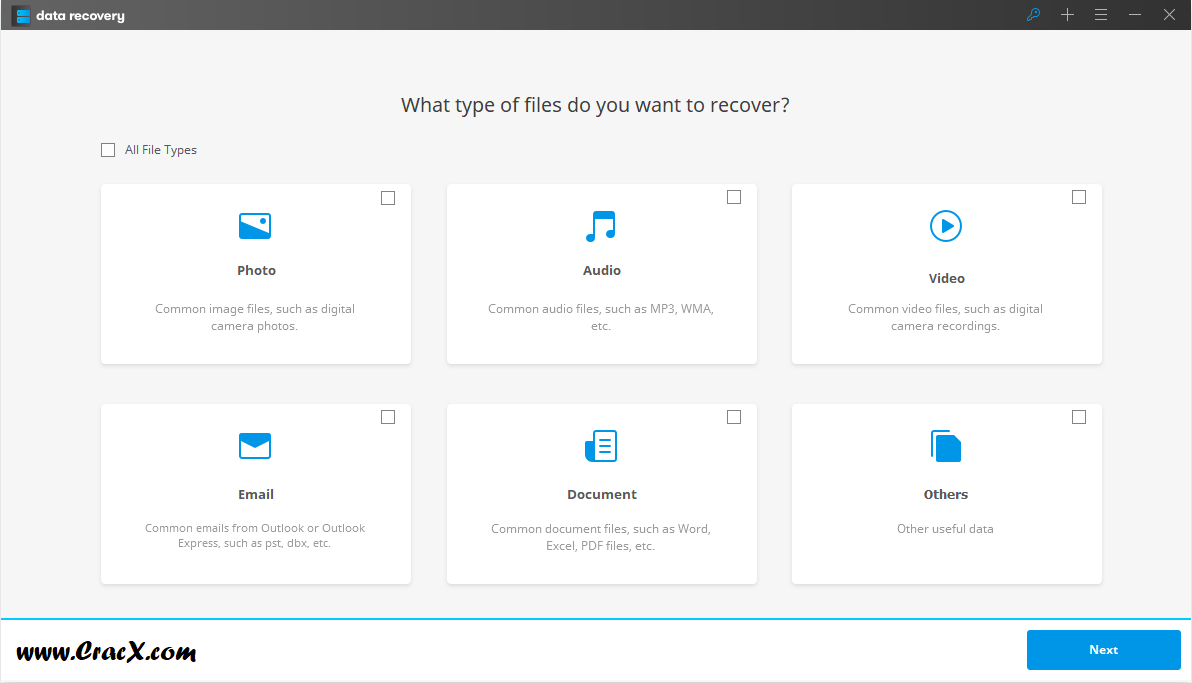Select the Email card title

[255, 494]
